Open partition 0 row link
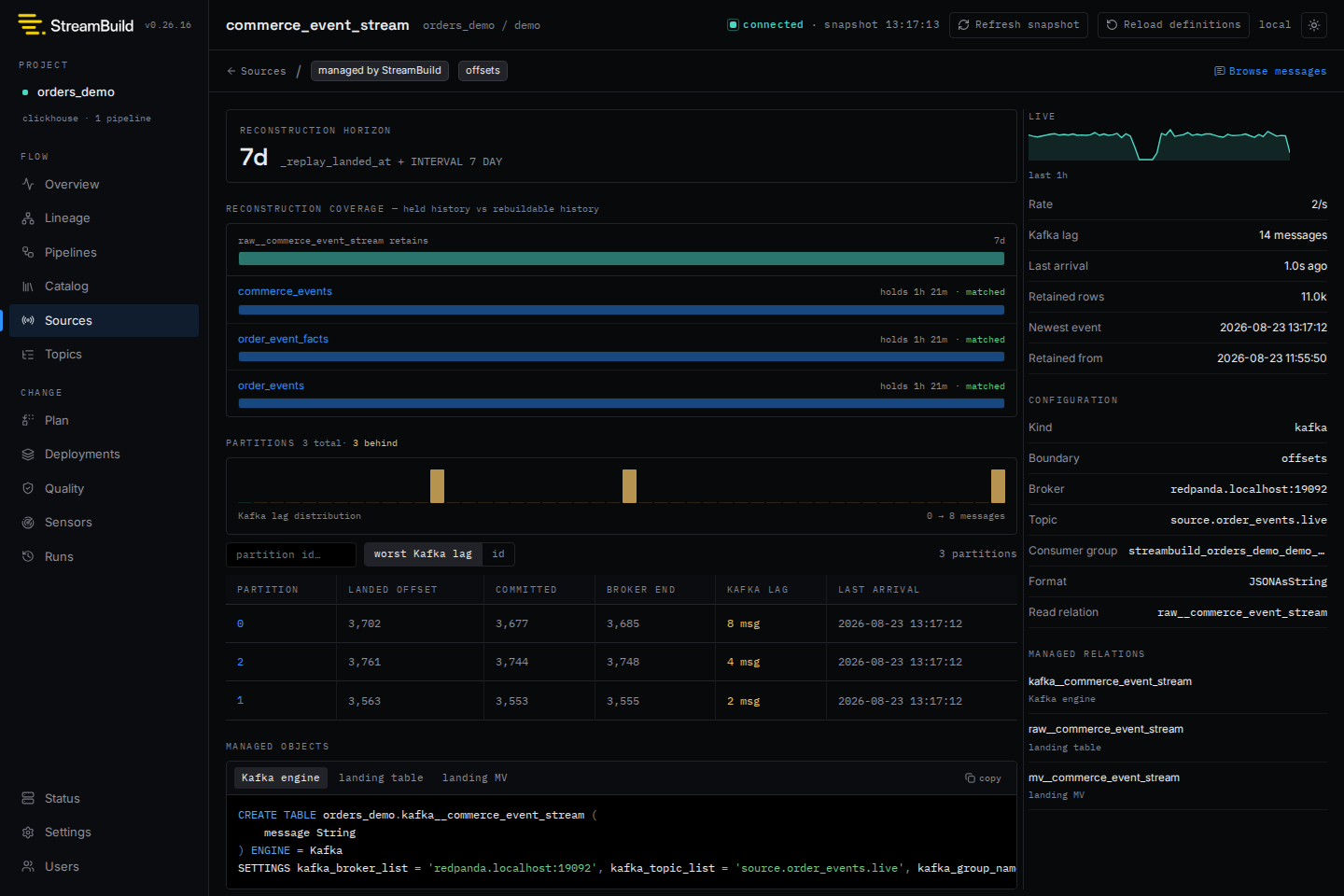This screenshot has width=1344, height=896. point(240,623)
